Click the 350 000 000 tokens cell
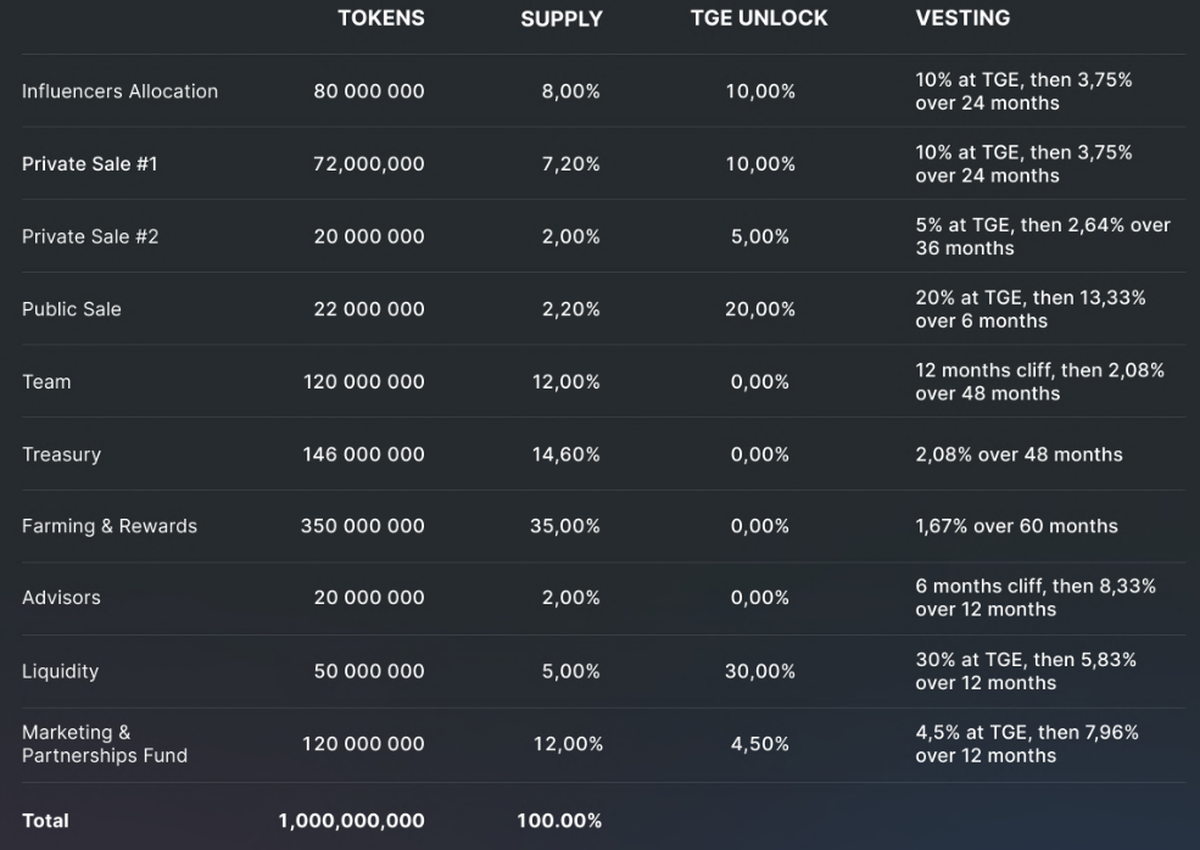 pyautogui.click(x=363, y=526)
